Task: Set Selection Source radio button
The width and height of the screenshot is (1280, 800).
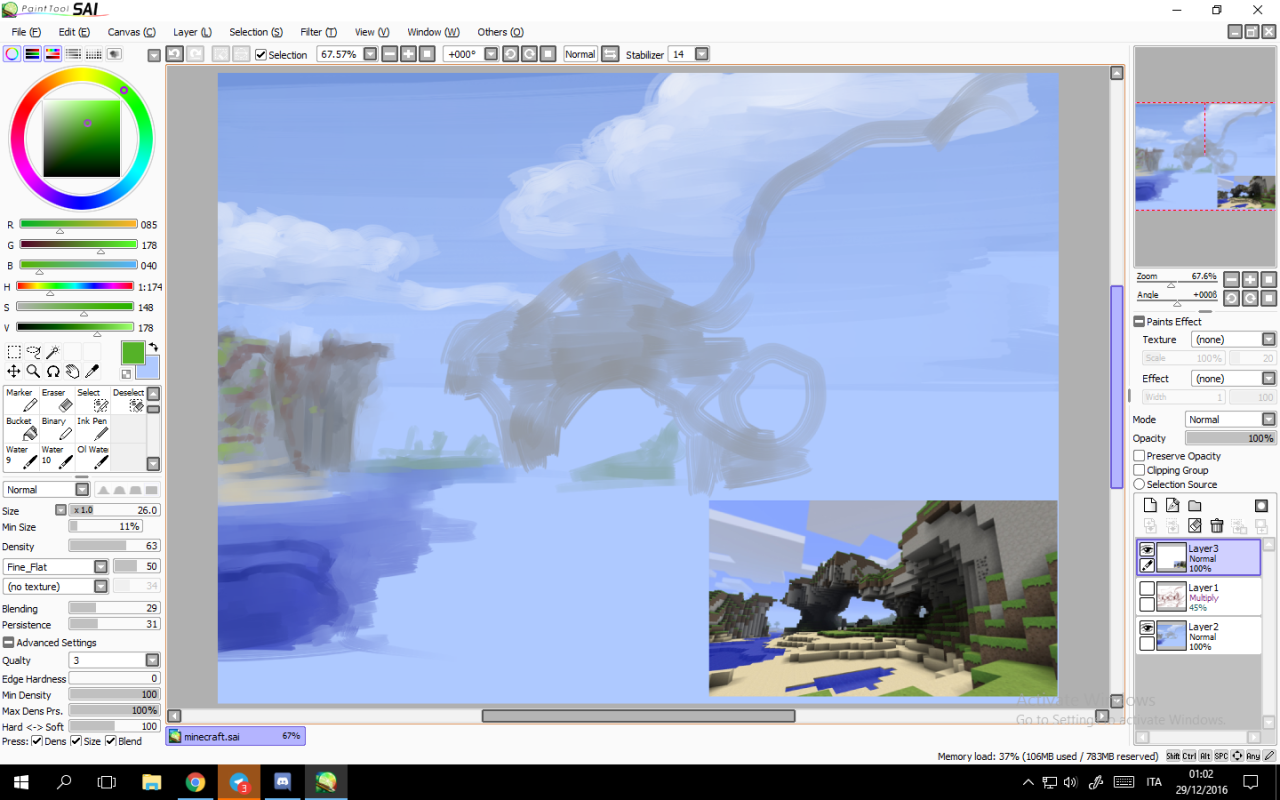Action: [1139, 484]
